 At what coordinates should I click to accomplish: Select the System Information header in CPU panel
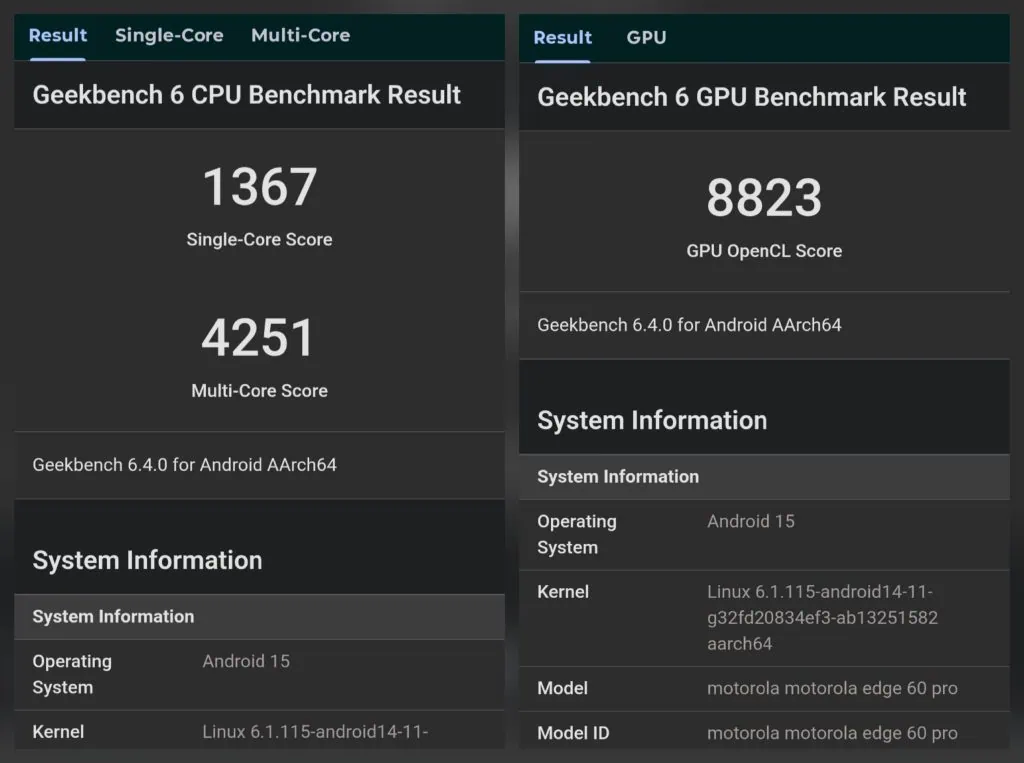click(x=147, y=561)
